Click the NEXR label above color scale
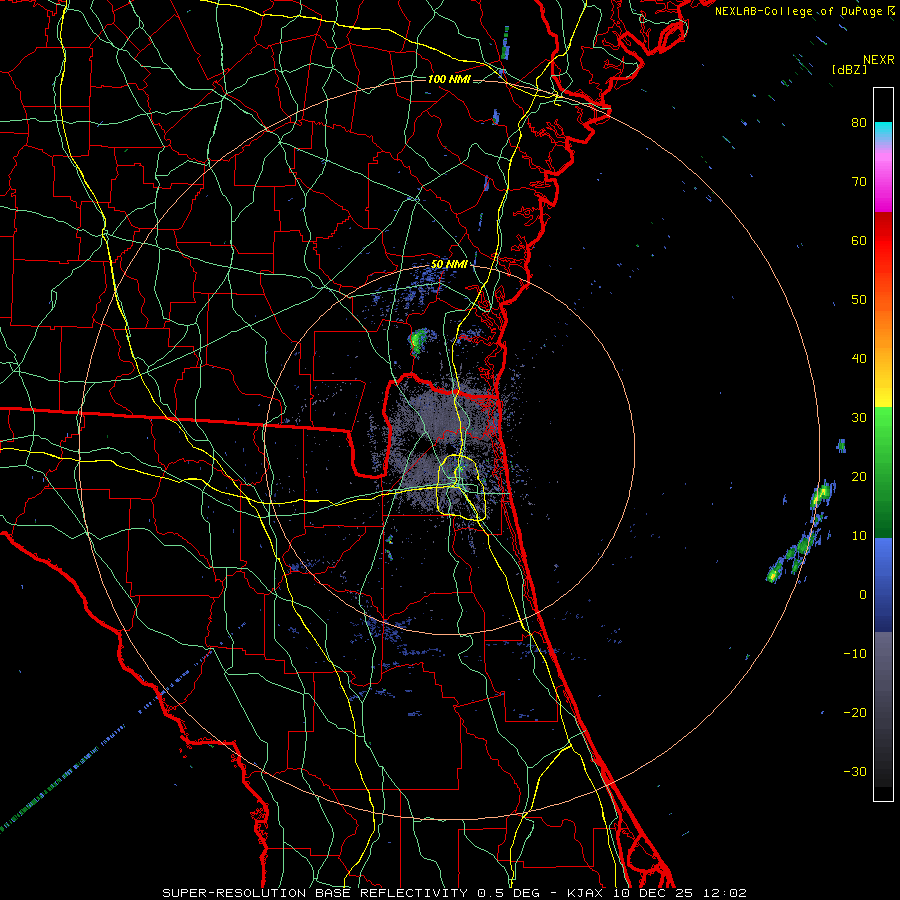This screenshot has width=900, height=900. (878, 60)
